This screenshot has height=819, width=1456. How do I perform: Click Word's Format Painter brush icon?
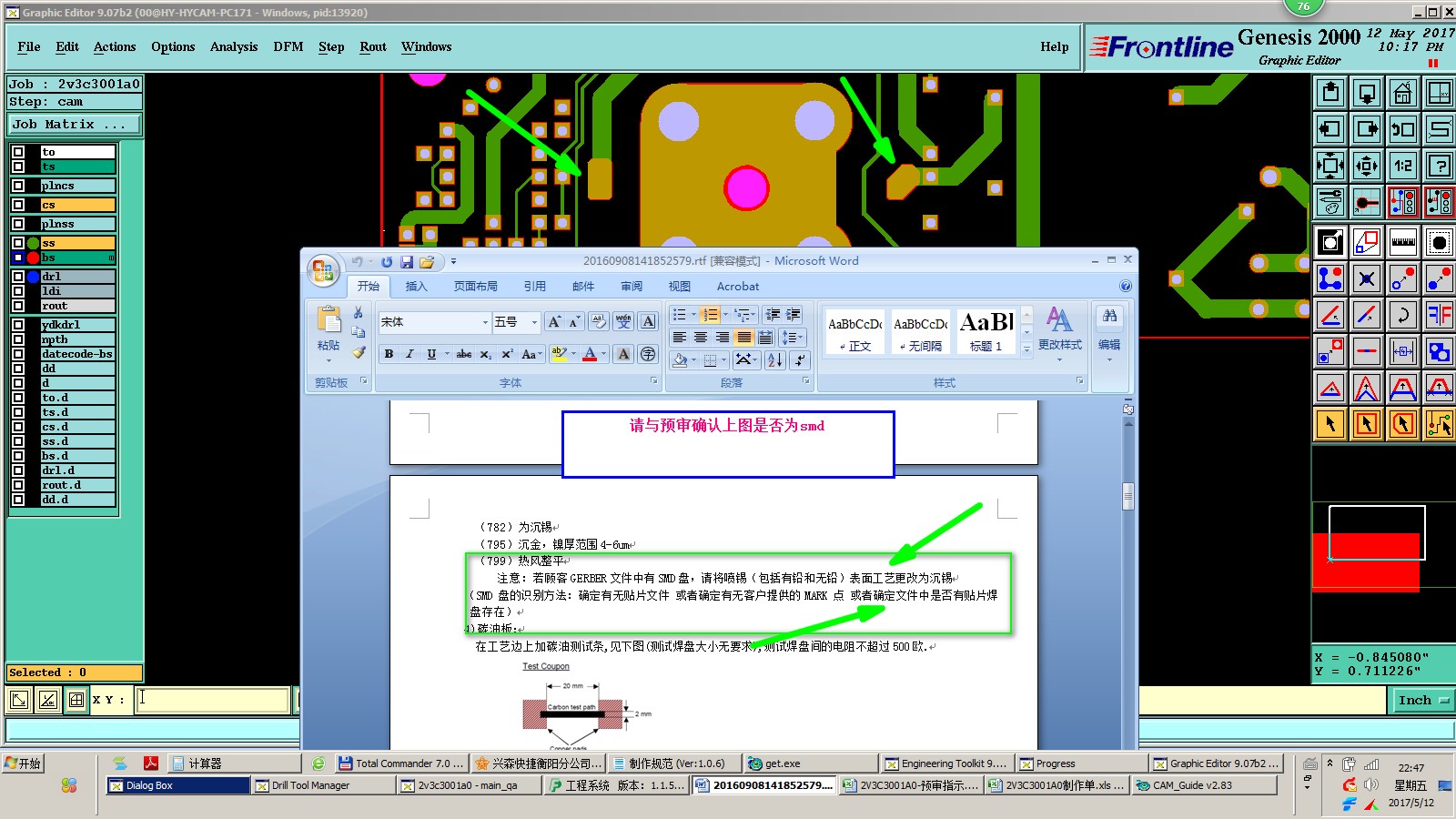pyautogui.click(x=359, y=351)
